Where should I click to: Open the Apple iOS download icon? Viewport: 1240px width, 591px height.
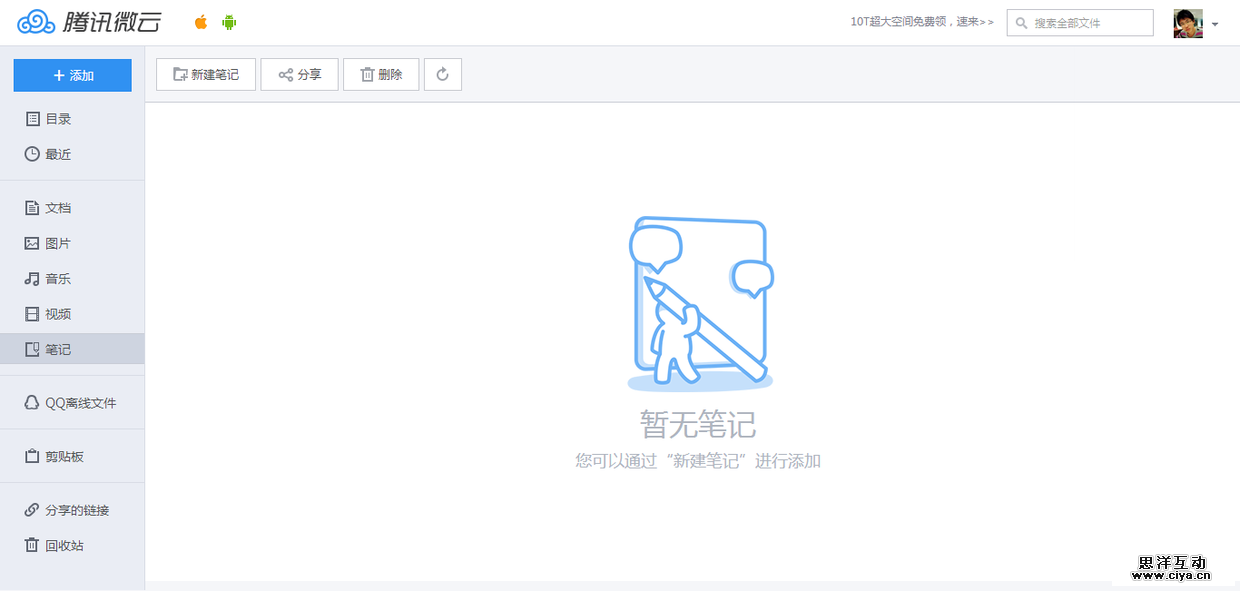[201, 22]
